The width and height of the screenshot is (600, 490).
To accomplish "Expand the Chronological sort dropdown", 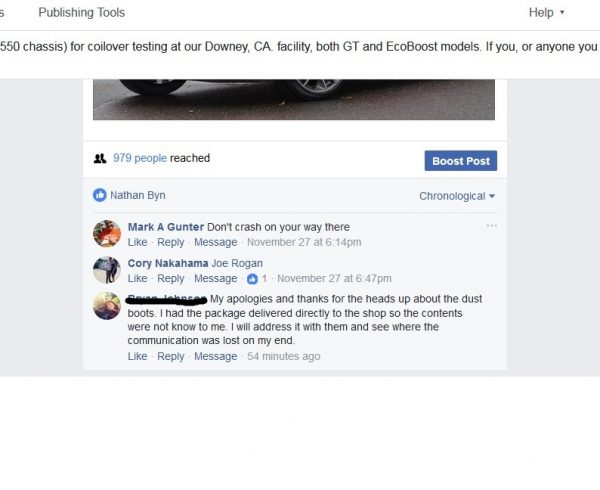I will coord(457,196).
